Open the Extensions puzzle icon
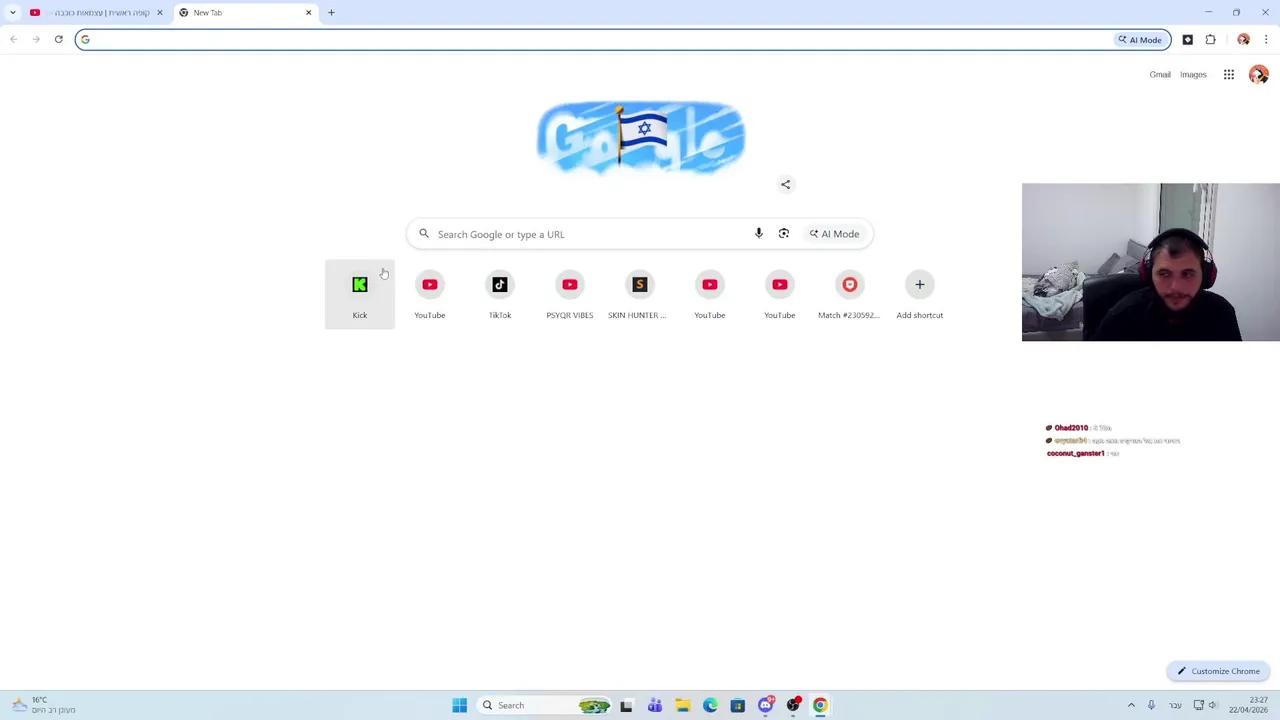 (x=1210, y=40)
